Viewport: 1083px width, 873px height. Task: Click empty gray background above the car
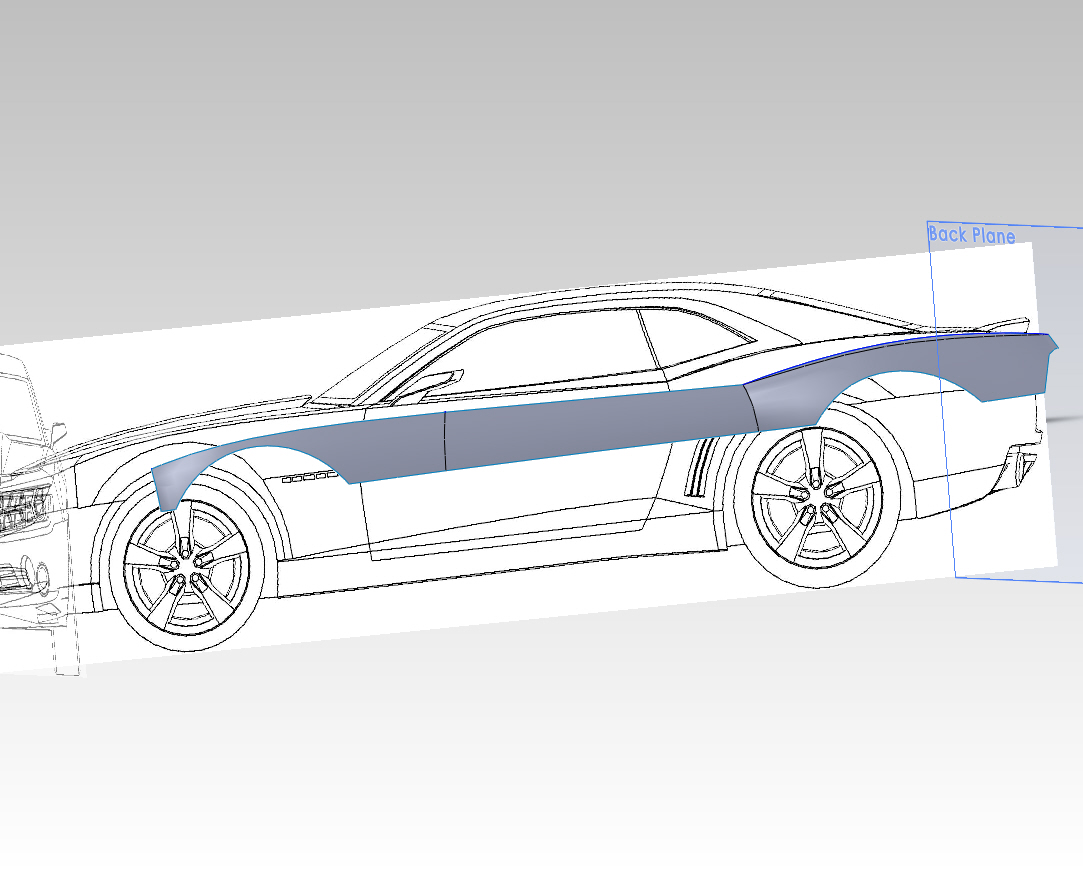click(500, 120)
